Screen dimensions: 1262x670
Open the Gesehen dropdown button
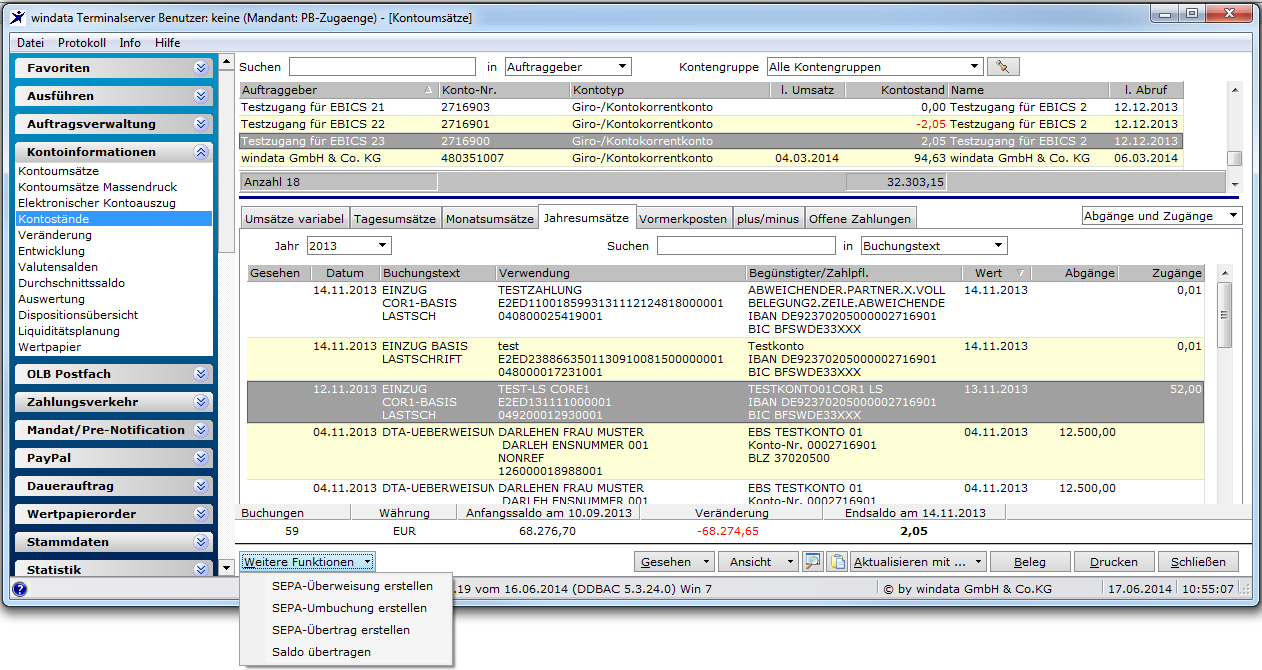(x=674, y=562)
